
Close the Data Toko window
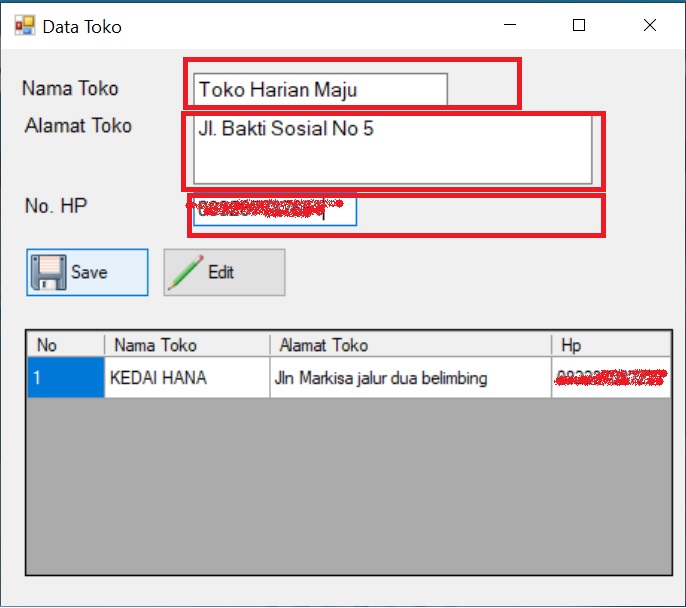tap(649, 26)
